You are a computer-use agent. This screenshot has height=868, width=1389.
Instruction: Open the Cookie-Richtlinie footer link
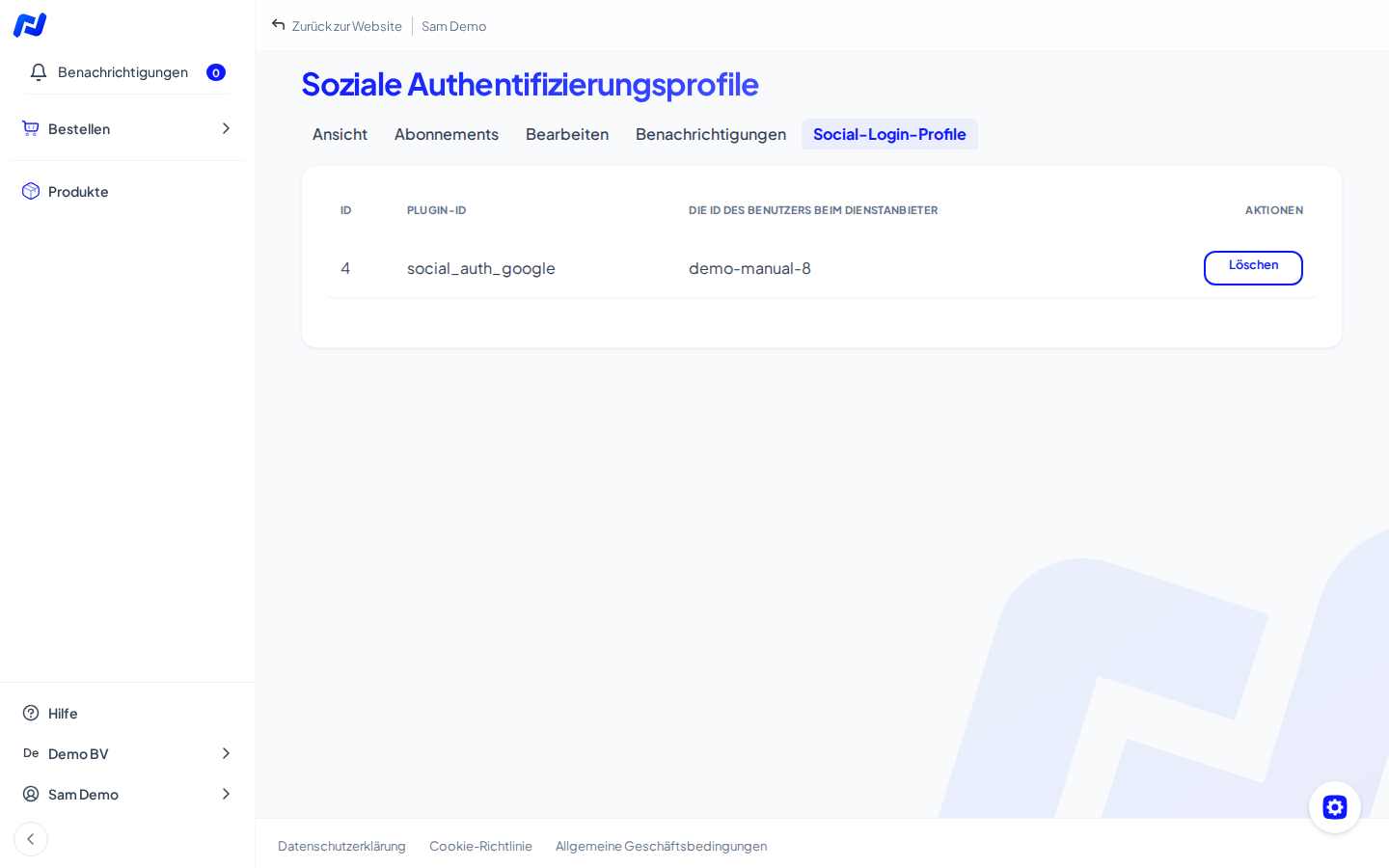(480, 846)
